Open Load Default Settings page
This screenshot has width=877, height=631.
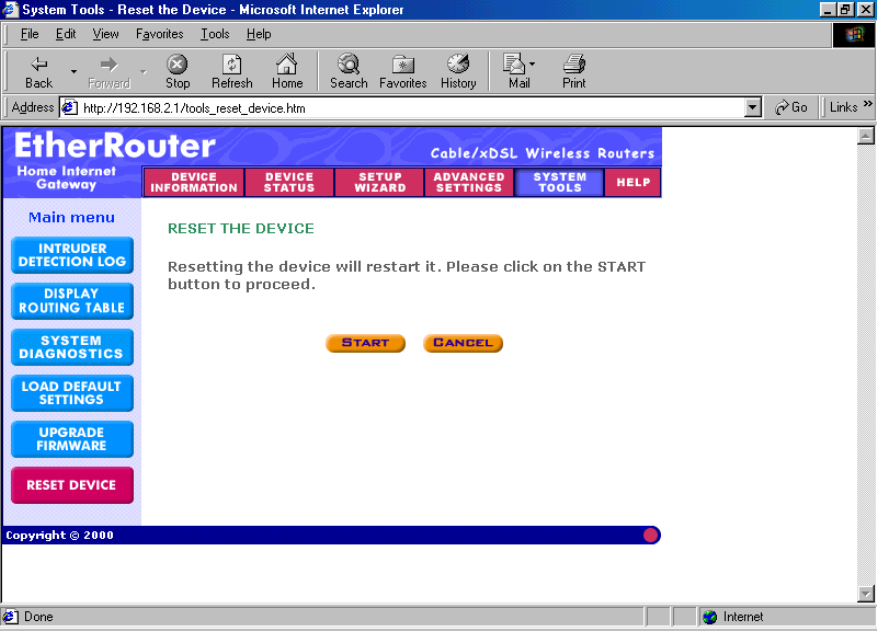coord(72,393)
